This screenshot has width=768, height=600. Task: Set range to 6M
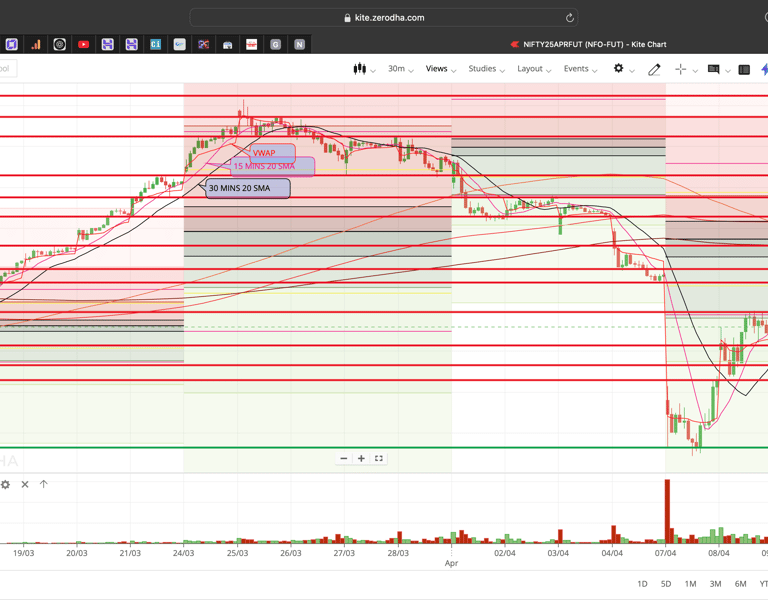[x=740, y=584]
